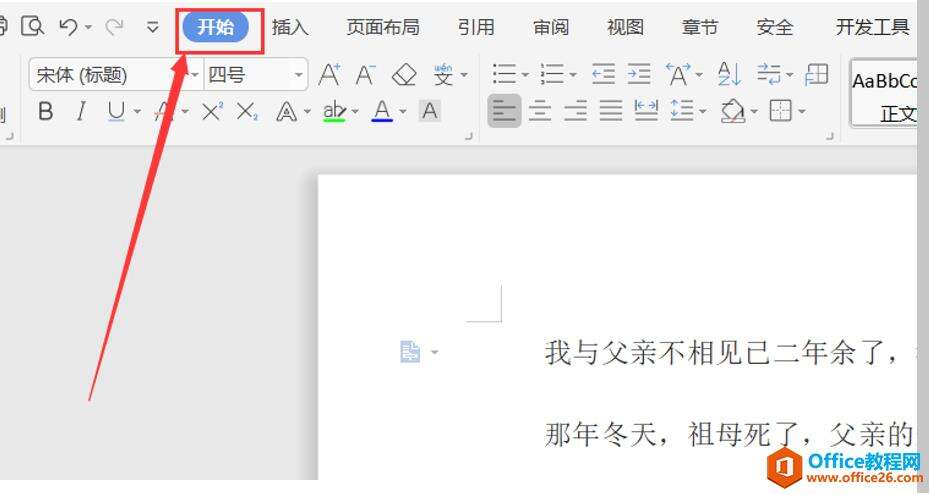The height and width of the screenshot is (495, 930).
Task: Apply green text highlight color
Action: click(335, 111)
